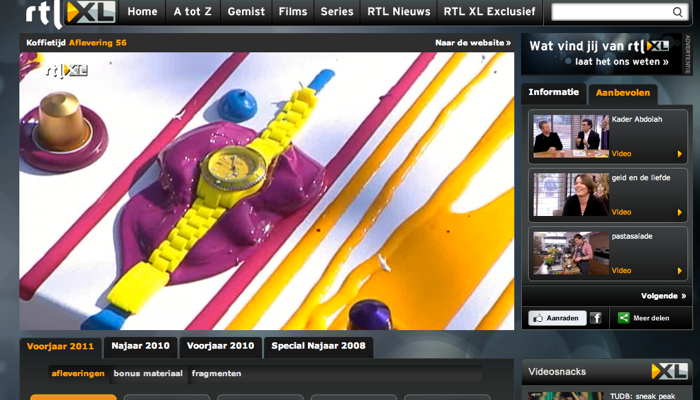Click XL logo in Videosnacks header

(669, 371)
